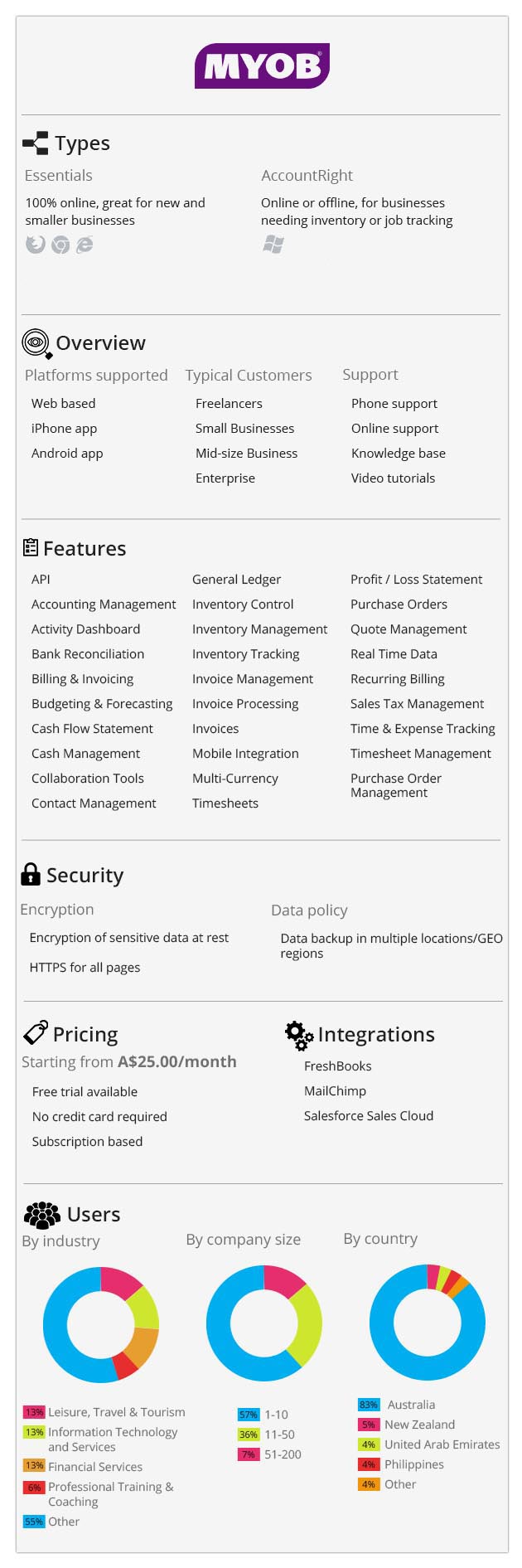The image size is (522, 1568).
Task: Click the Internet Explorer icon under Essentials
Action: (x=85, y=244)
